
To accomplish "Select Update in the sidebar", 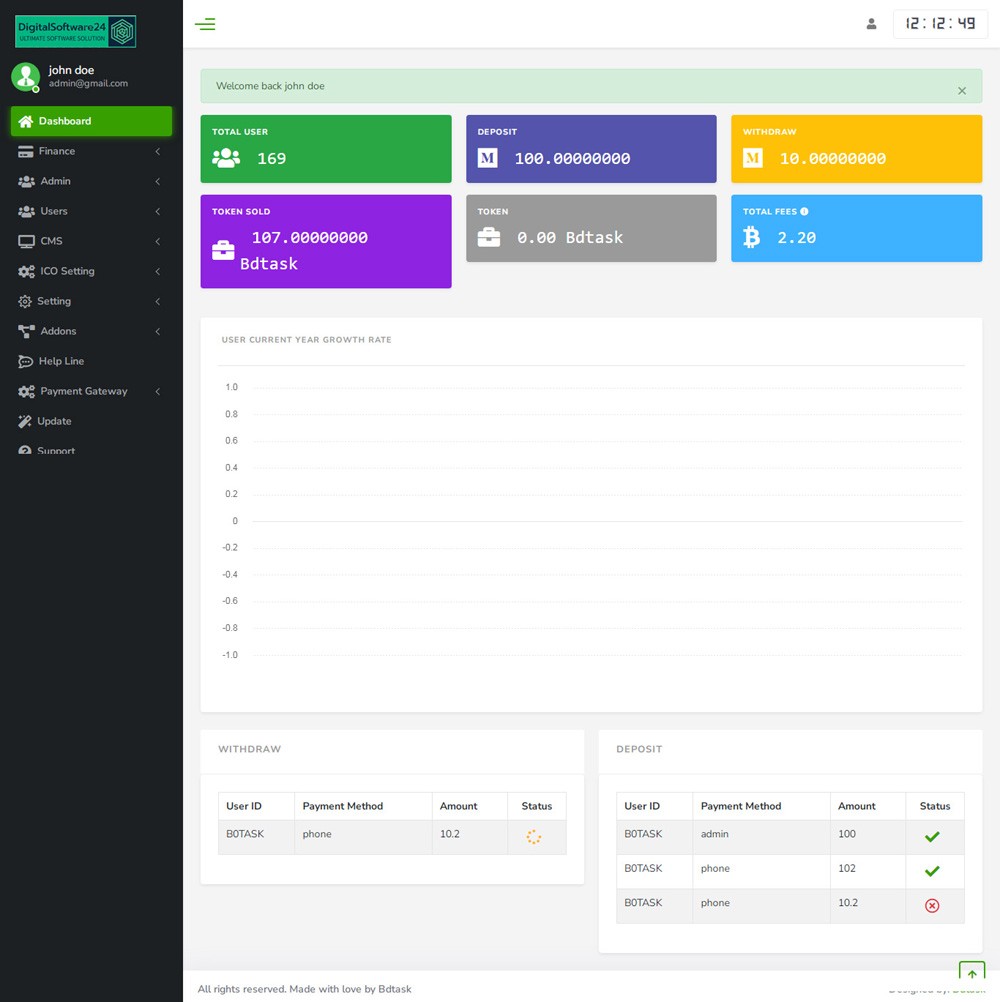I will pos(54,421).
